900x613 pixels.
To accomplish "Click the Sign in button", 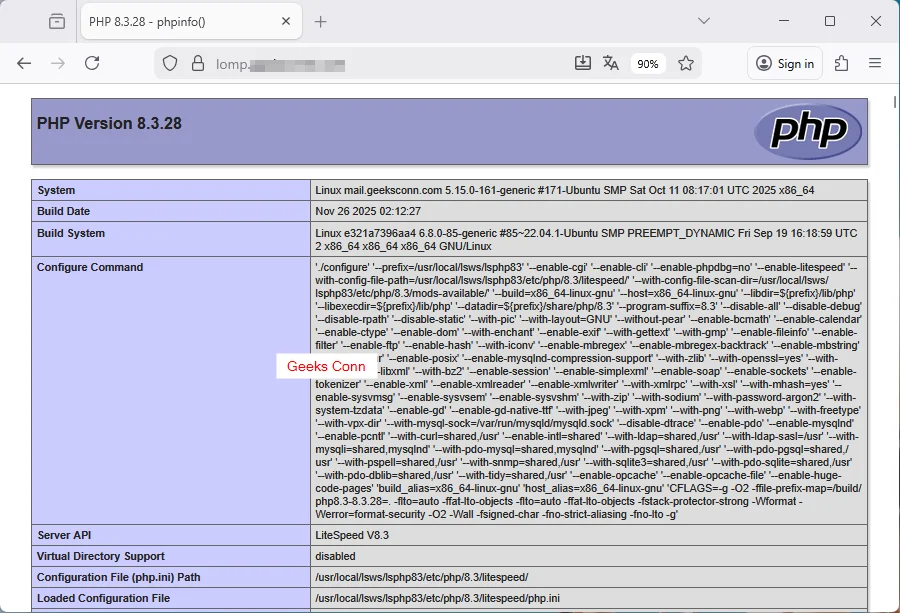I will point(784,62).
